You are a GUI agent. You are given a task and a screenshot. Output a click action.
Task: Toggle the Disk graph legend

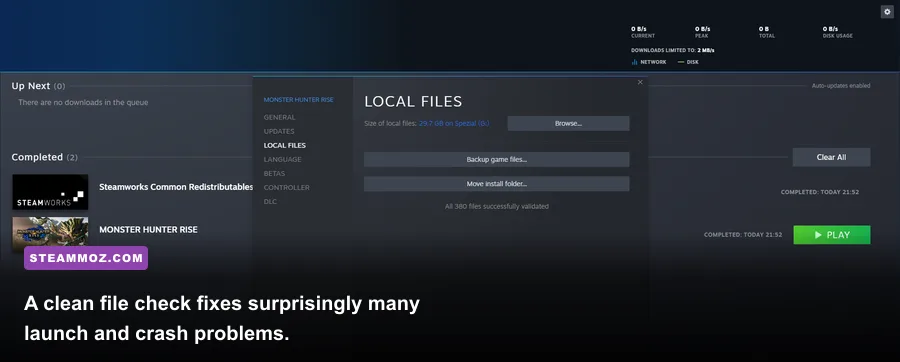click(x=688, y=62)
